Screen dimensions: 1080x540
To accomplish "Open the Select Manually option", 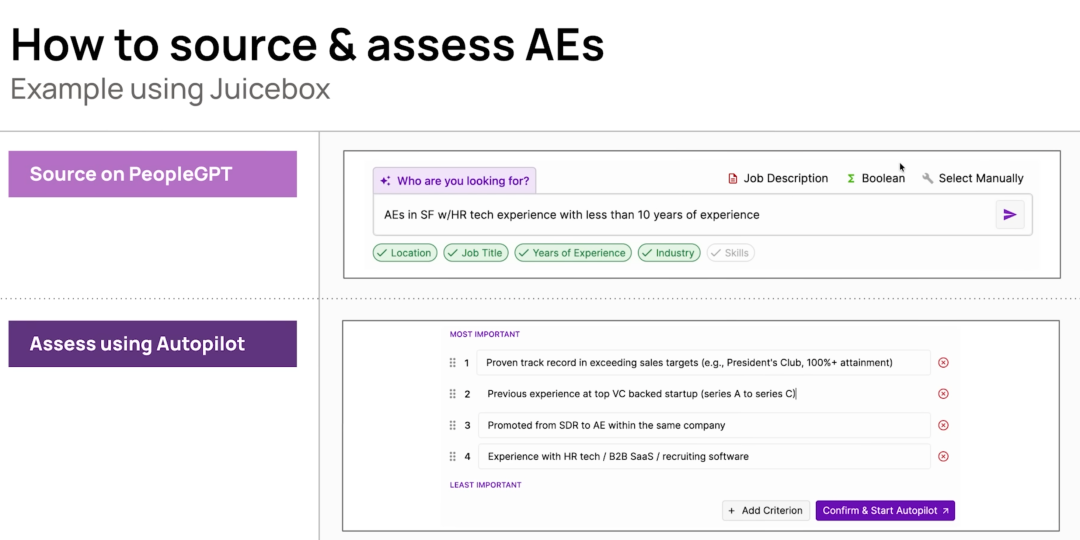I will (973, 178).
